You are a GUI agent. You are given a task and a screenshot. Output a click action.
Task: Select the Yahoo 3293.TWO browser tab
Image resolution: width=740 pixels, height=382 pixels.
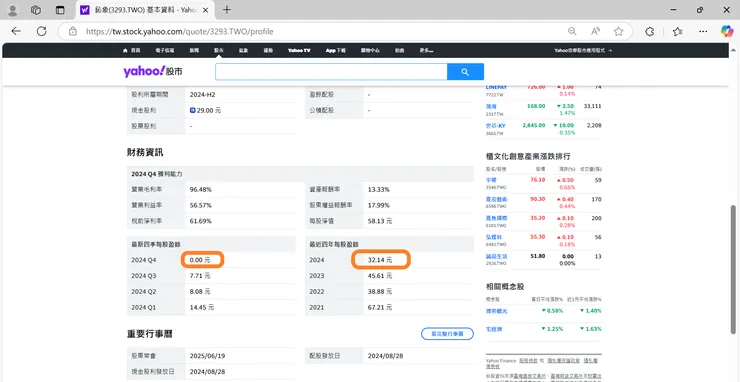point(144,10)
